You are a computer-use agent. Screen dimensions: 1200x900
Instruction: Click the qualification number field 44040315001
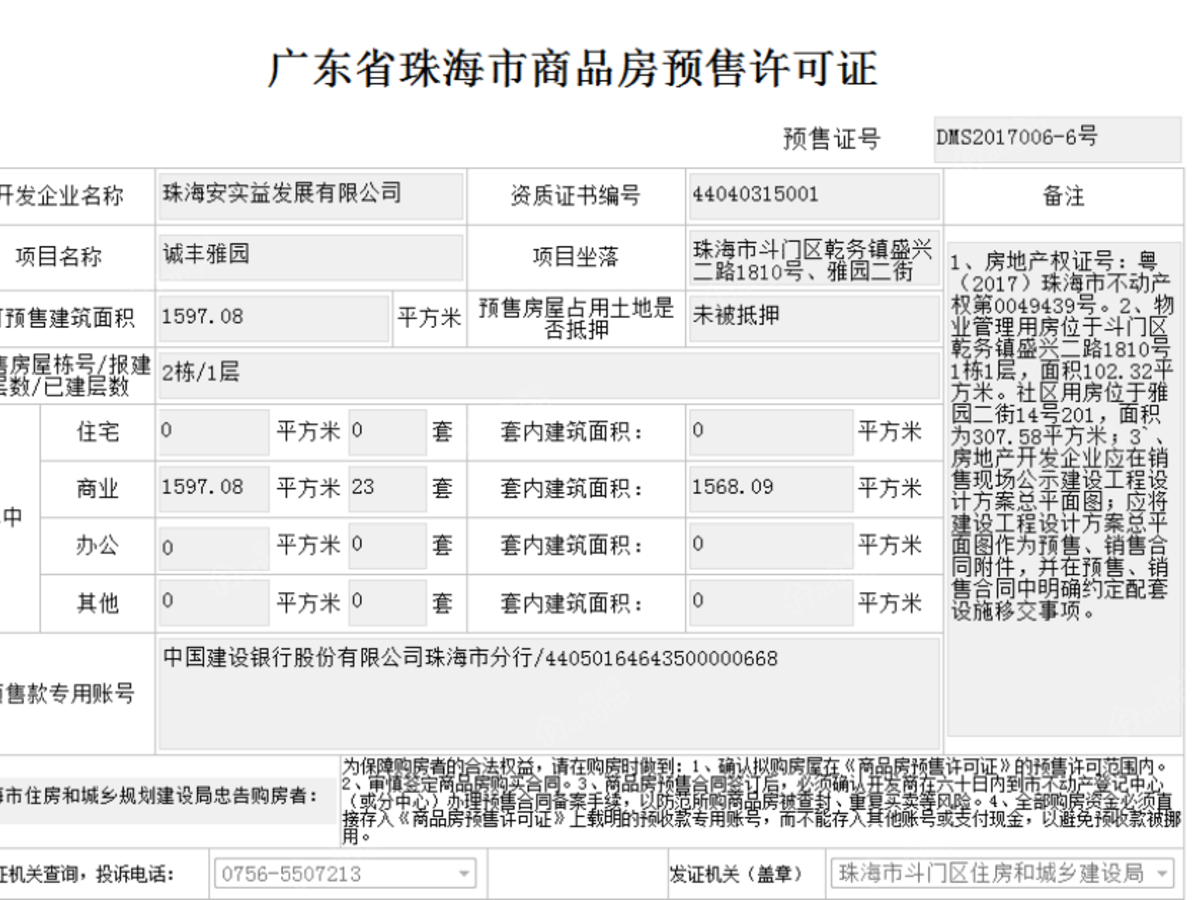814,196
